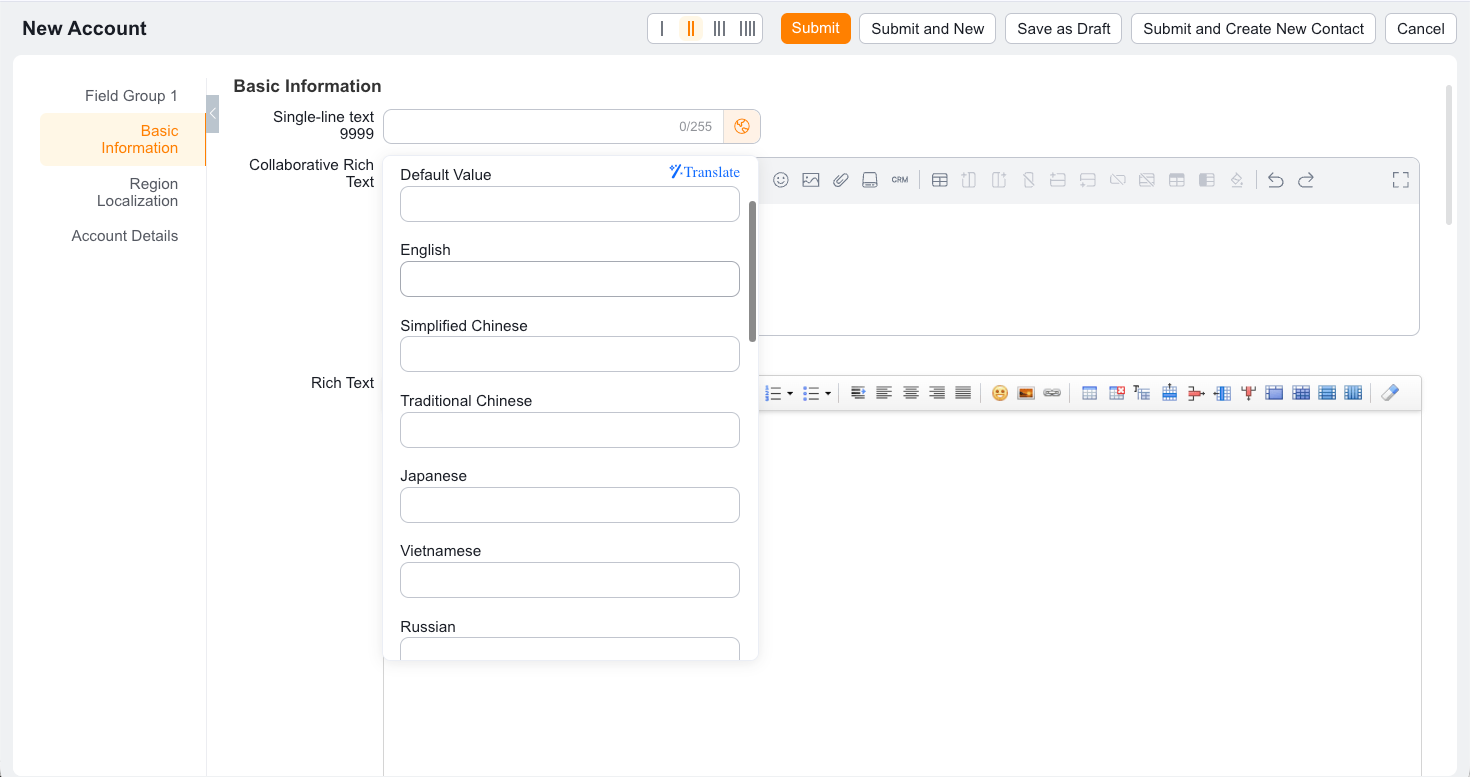Screen dimensions: 1470x777
Task: Cancel the new account form
Action: click(1420, 28)
